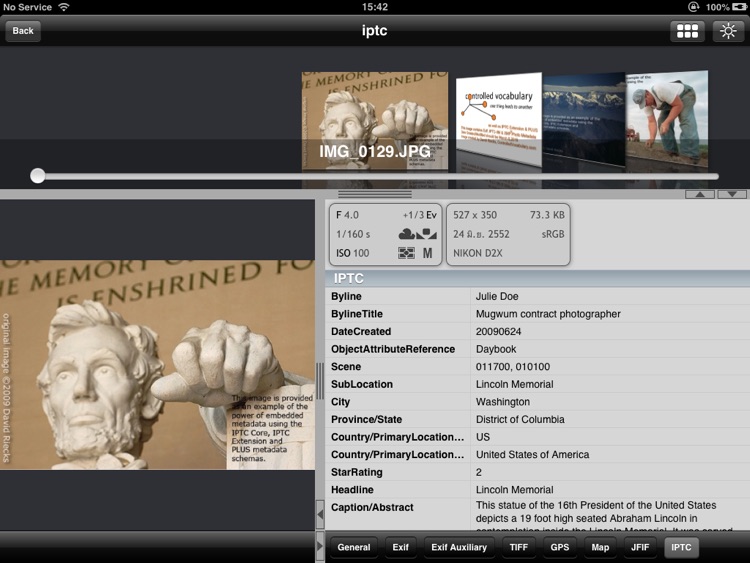Select the District of Columbia value
750x563 pixels.
pyautogui.click(x=520, y=419)
